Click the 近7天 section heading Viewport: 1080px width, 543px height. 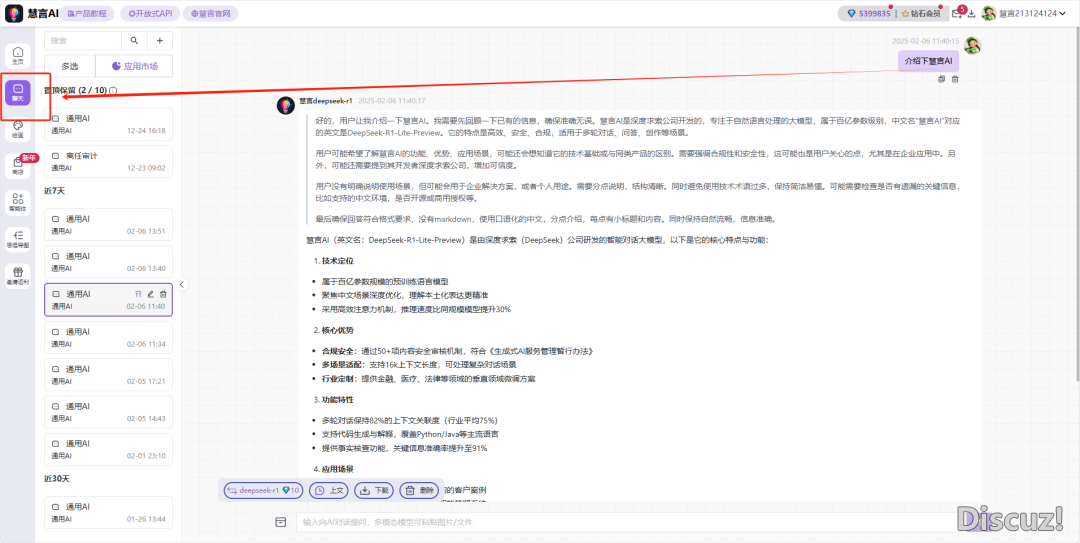[x=56, y=191]
